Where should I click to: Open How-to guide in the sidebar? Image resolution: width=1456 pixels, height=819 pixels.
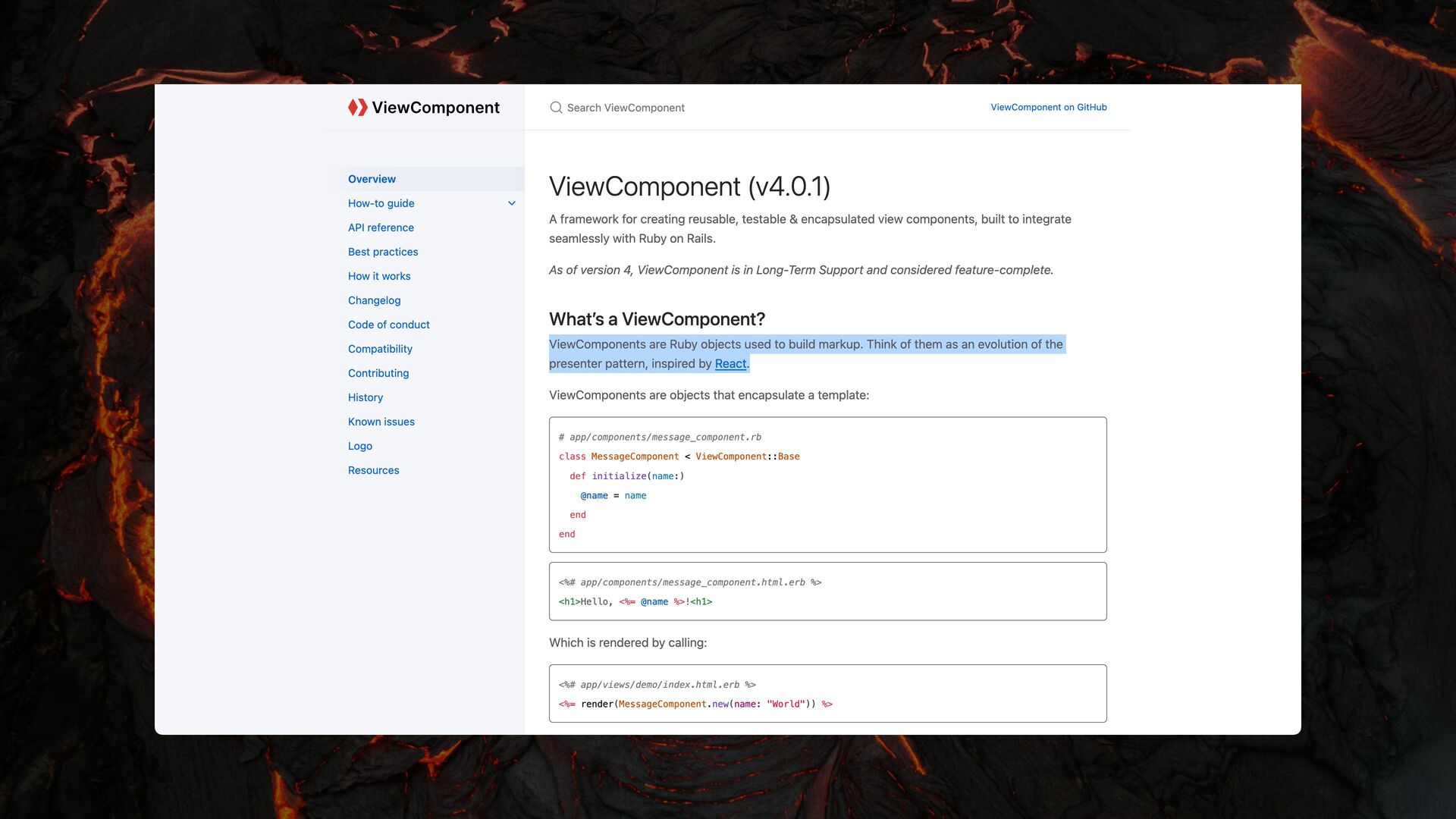click(x=381, y=203)
